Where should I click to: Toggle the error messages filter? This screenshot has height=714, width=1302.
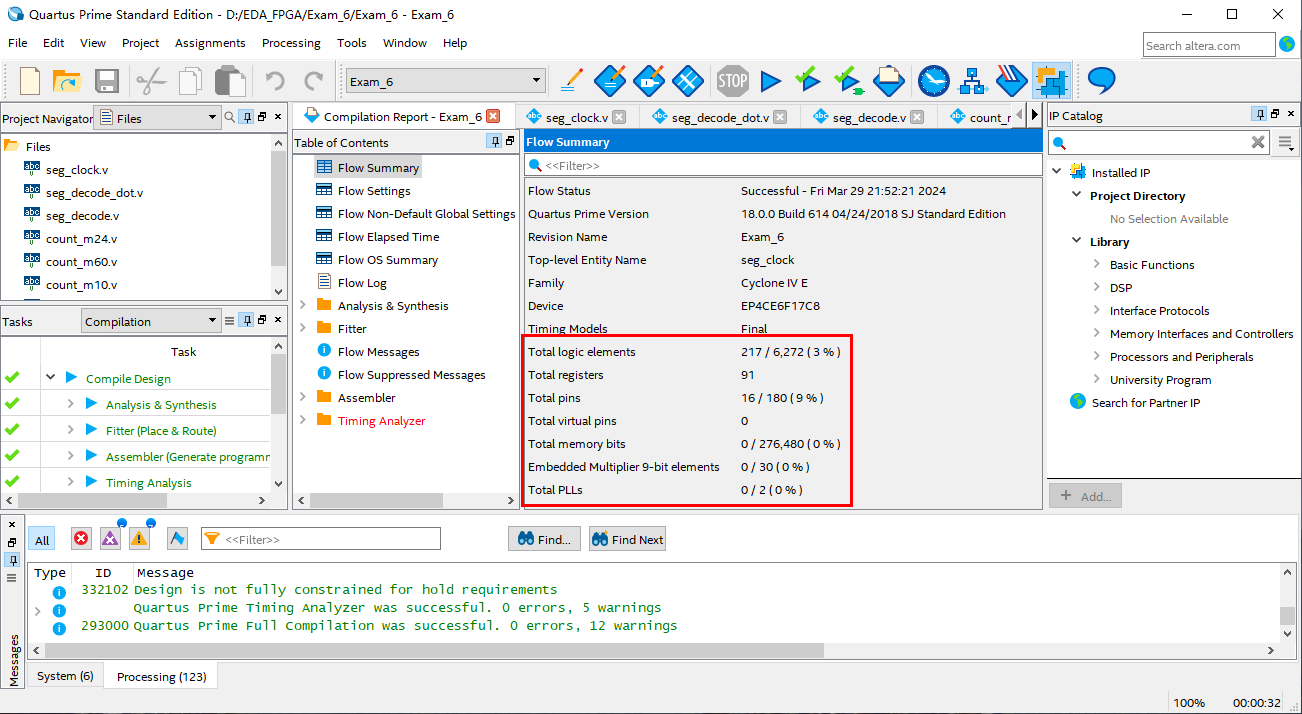click(x=81, y=539)
